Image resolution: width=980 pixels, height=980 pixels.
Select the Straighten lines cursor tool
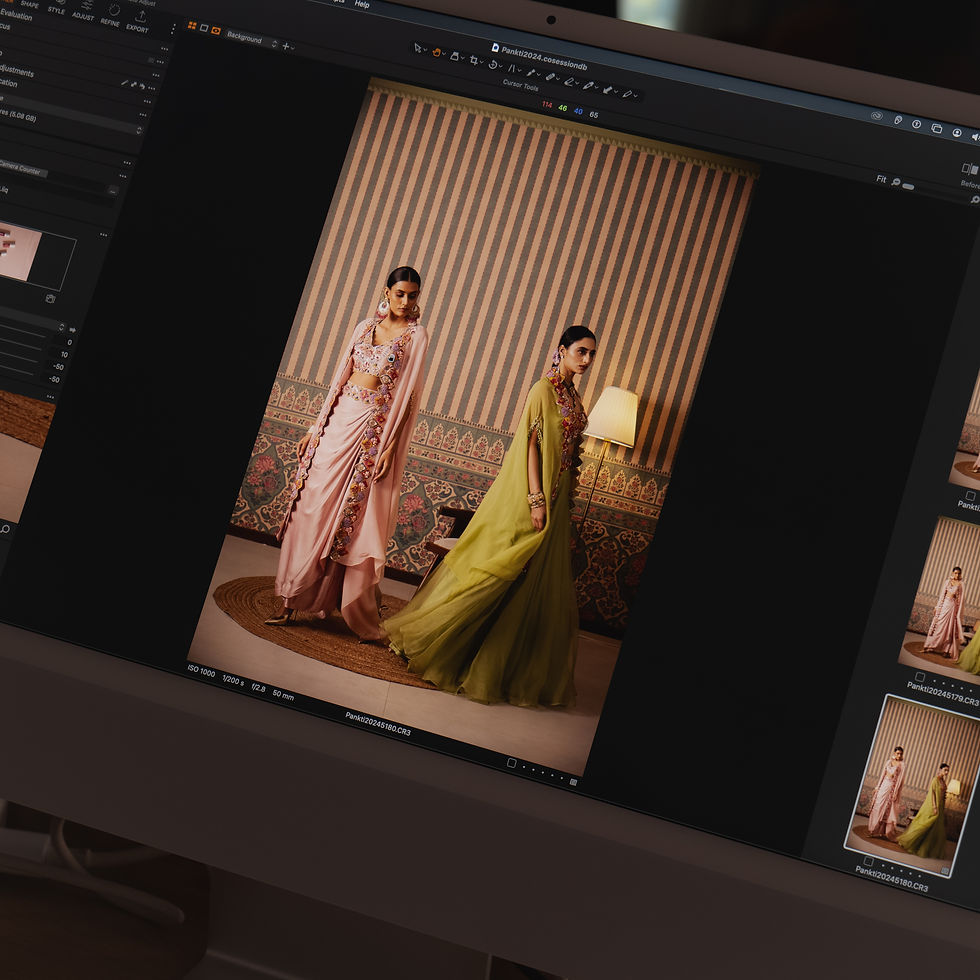pyautogui.click(x=512, y=68)
